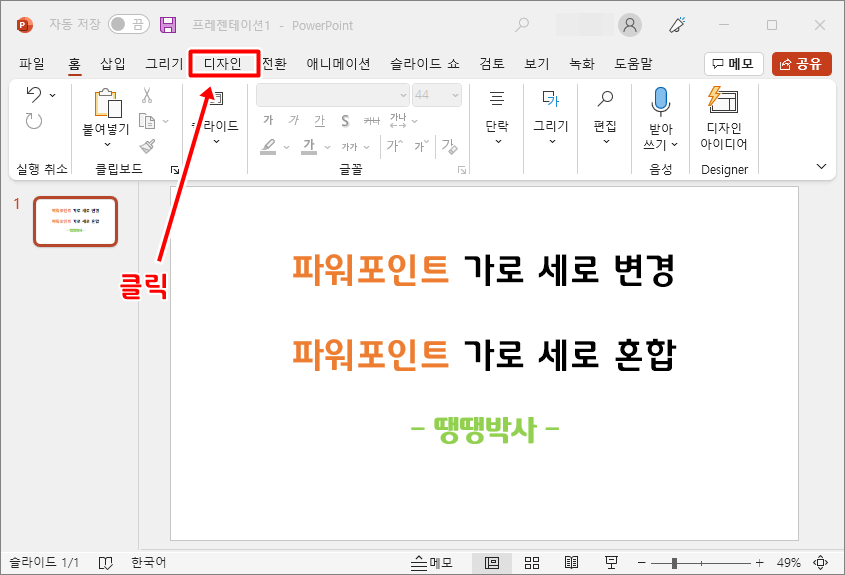Click the character spacing 가나 icon
The image size is (845, 575).
tap(398, 120)
